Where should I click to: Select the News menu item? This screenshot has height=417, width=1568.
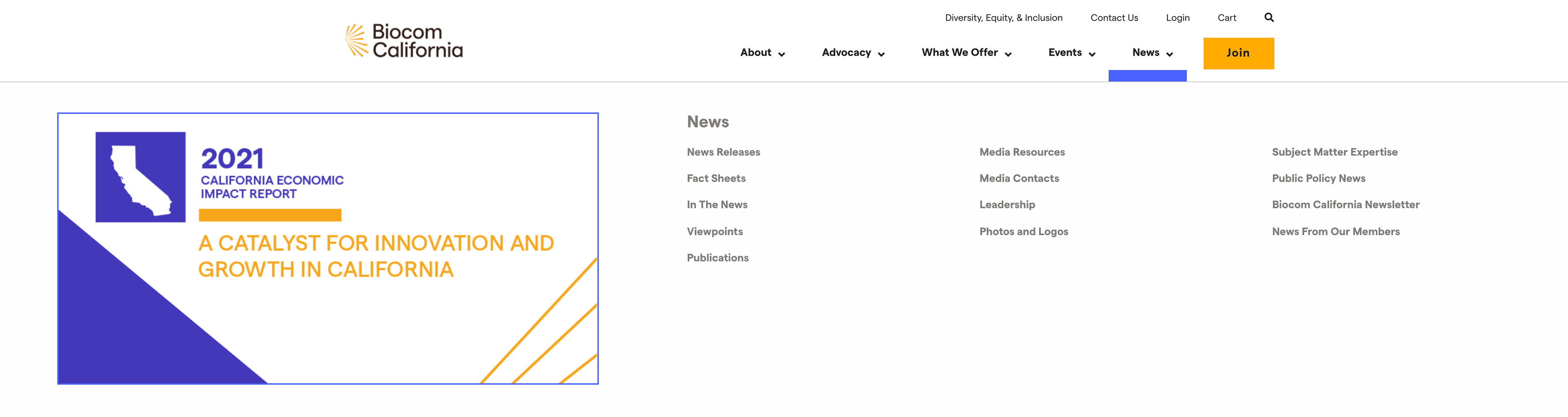(1145, 52)
